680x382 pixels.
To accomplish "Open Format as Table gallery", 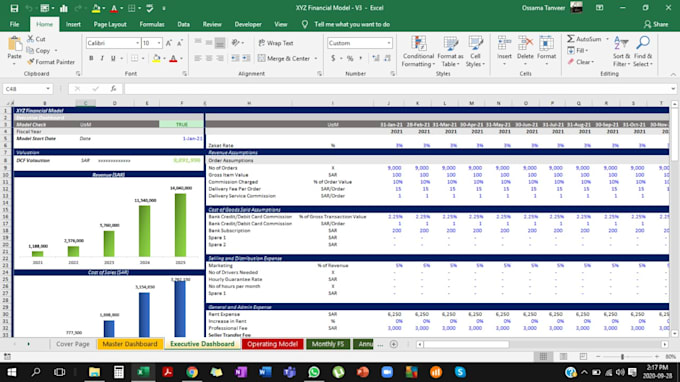I will click(x=450, y=52).
